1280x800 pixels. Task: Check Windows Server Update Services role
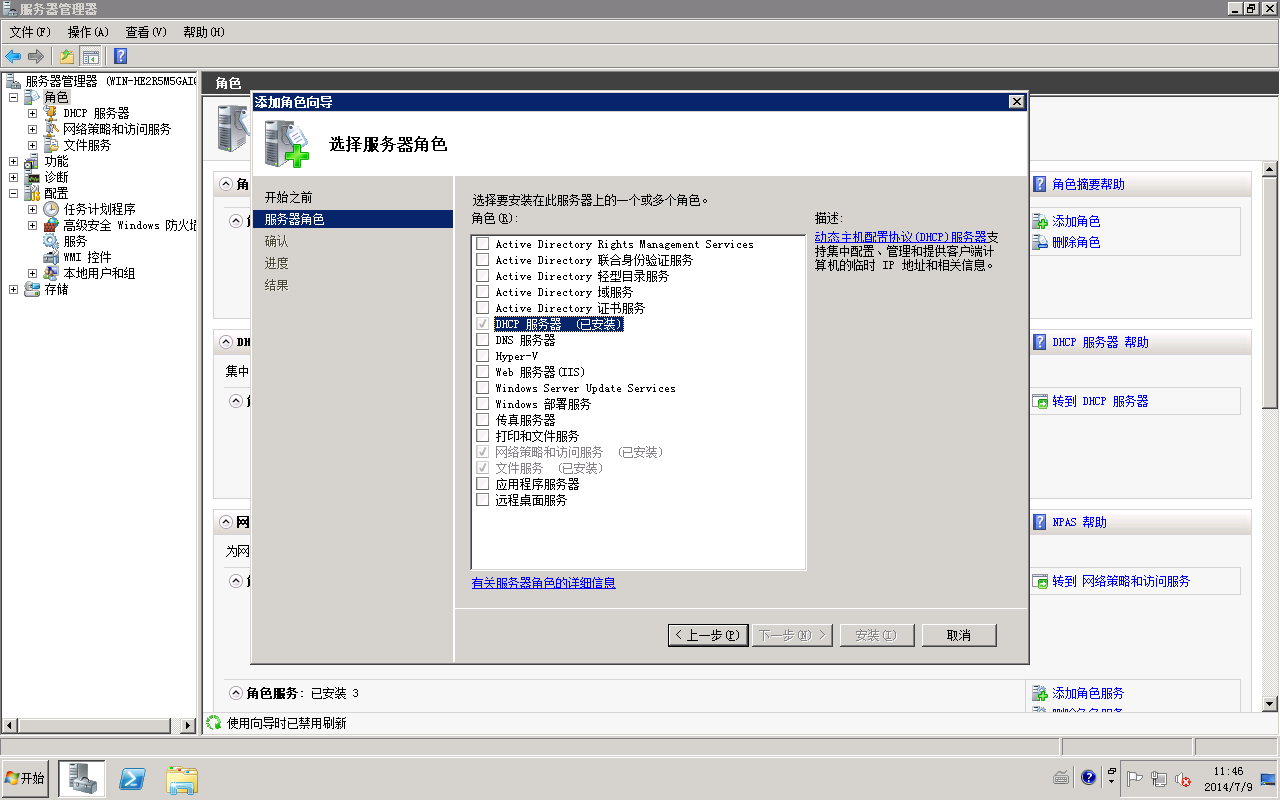point(483,388)
